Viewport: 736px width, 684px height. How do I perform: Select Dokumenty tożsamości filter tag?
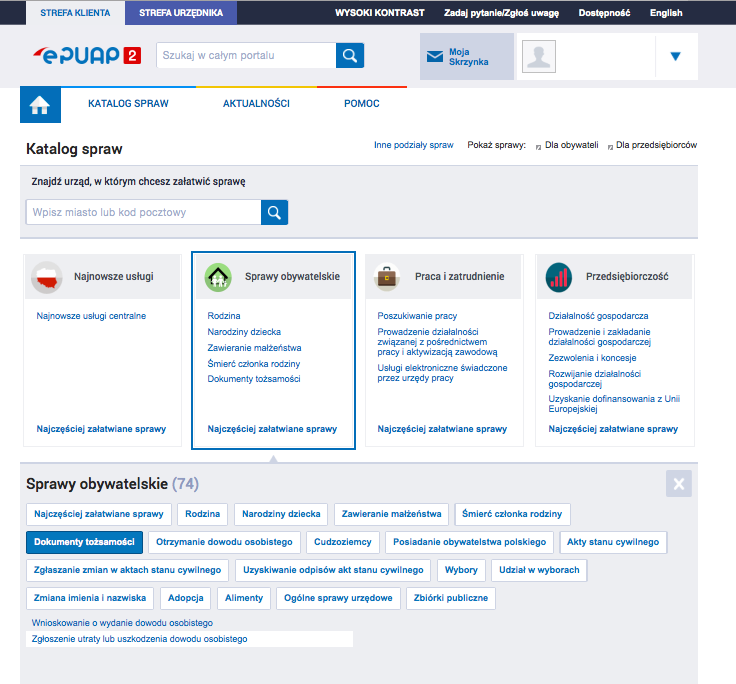click(84, 542)
